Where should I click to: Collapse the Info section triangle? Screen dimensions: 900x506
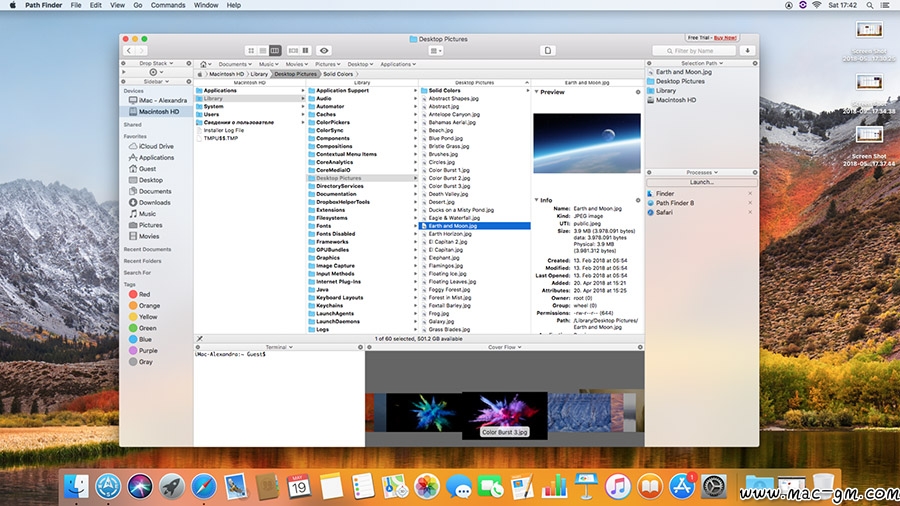click(x=536, y=200)
